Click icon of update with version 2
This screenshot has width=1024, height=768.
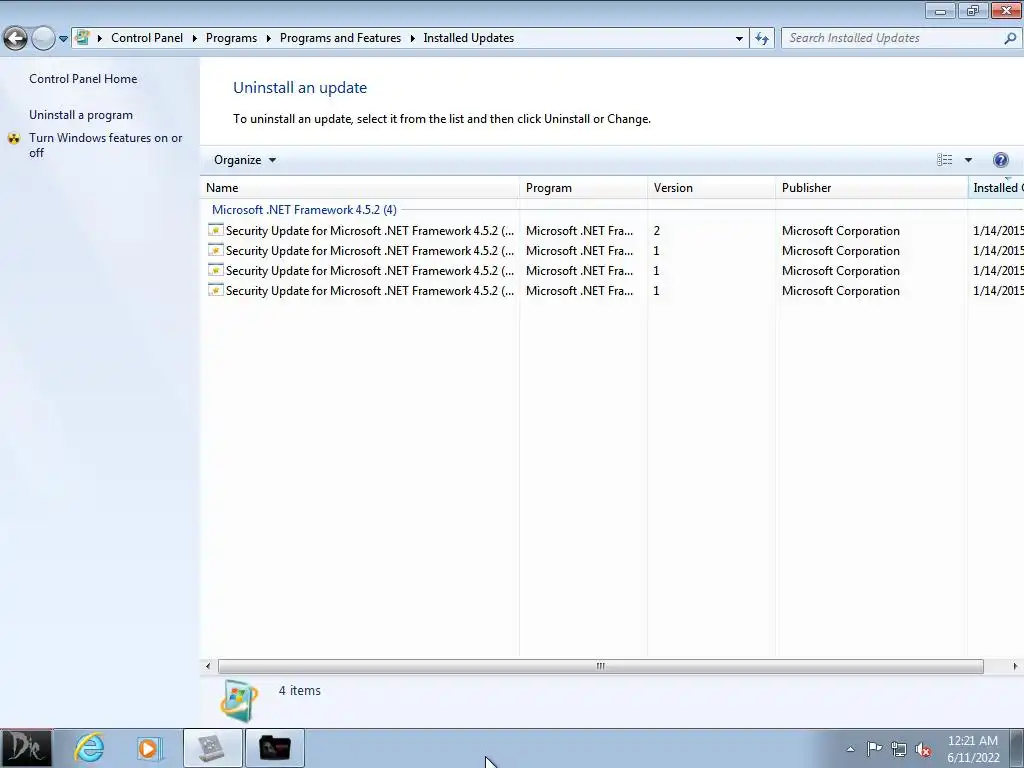click(216, 230)
